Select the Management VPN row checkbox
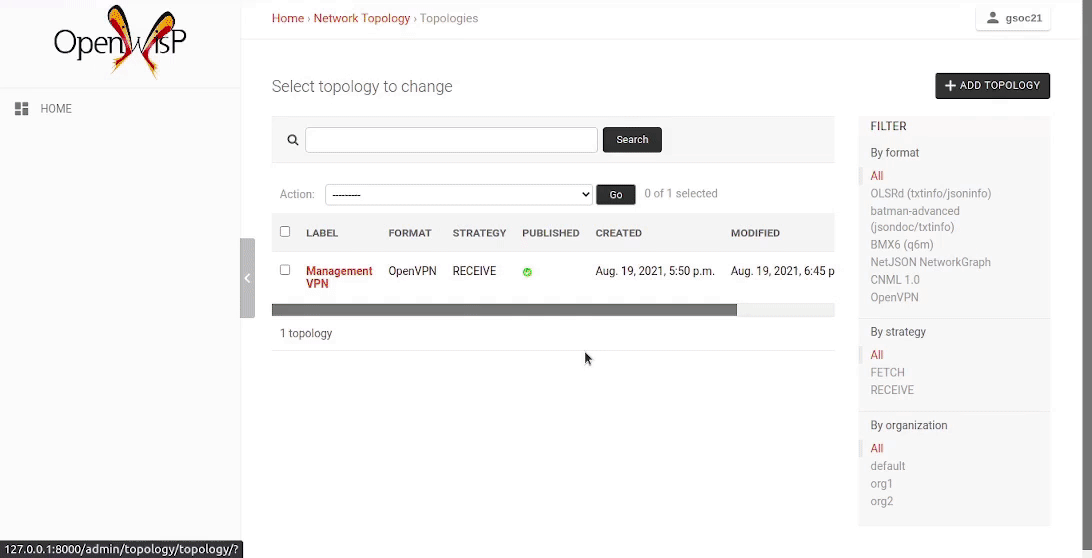This screenshot has width=1092, height=558. click(285, 270)
